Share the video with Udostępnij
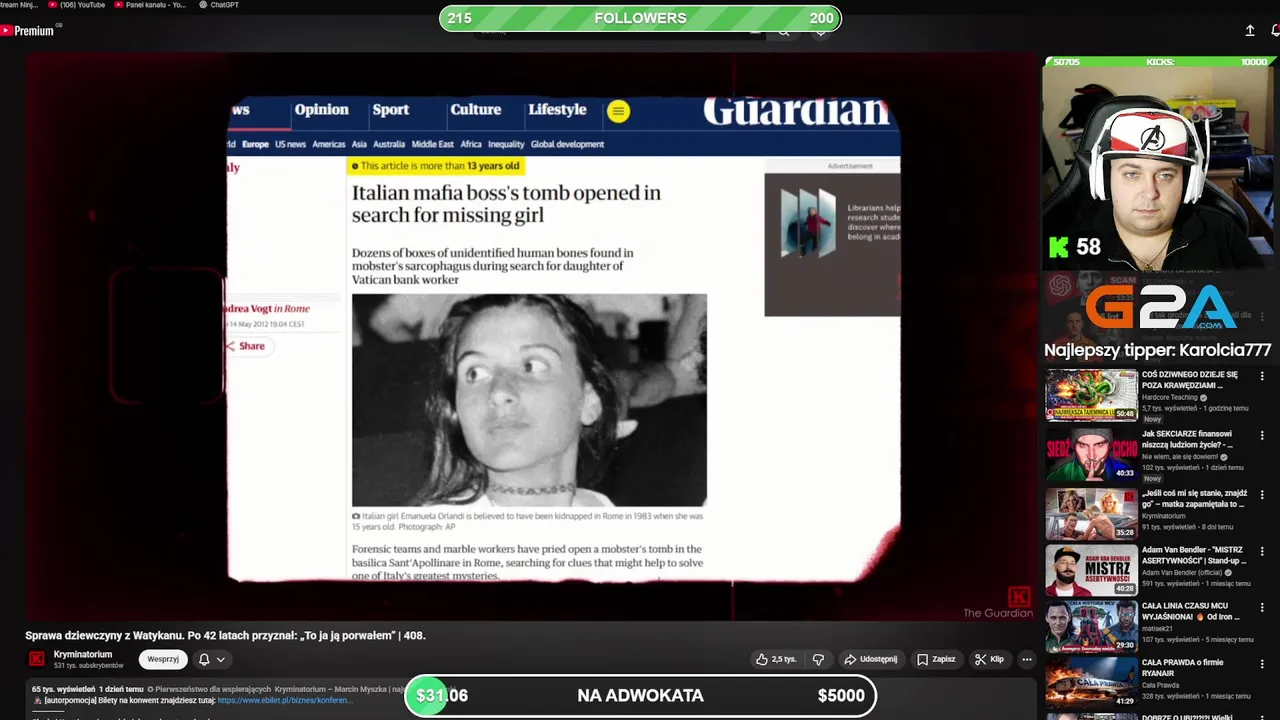This screenshot has width=1280, height=720. point(871,659)
